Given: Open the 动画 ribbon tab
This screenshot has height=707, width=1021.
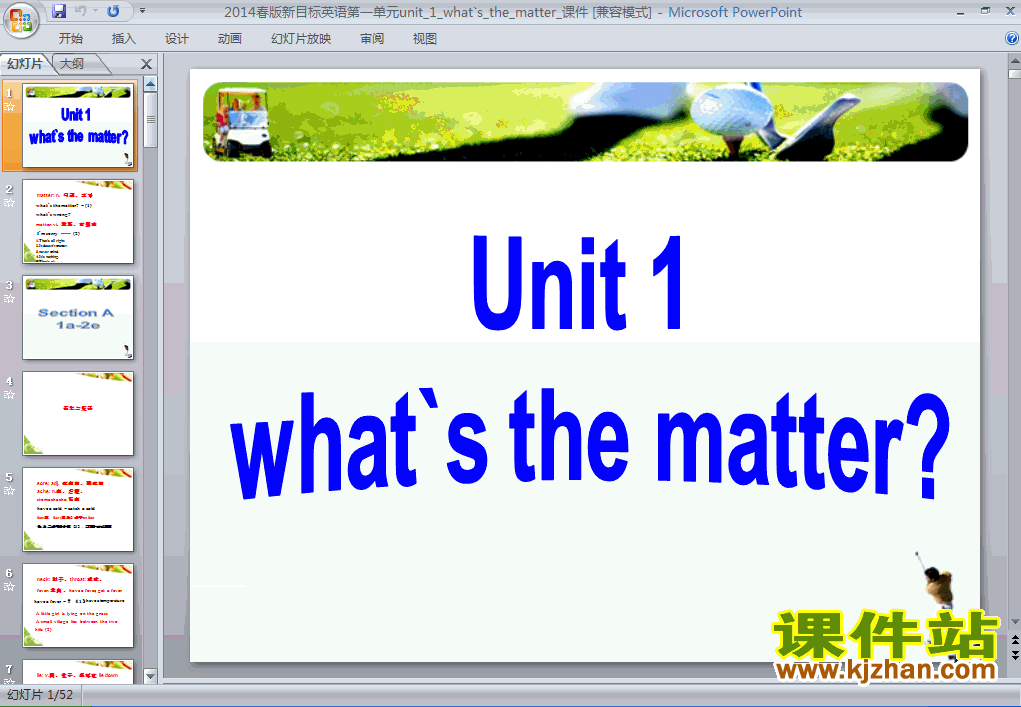Looking at the screenshot, I should tap(230, 38).
